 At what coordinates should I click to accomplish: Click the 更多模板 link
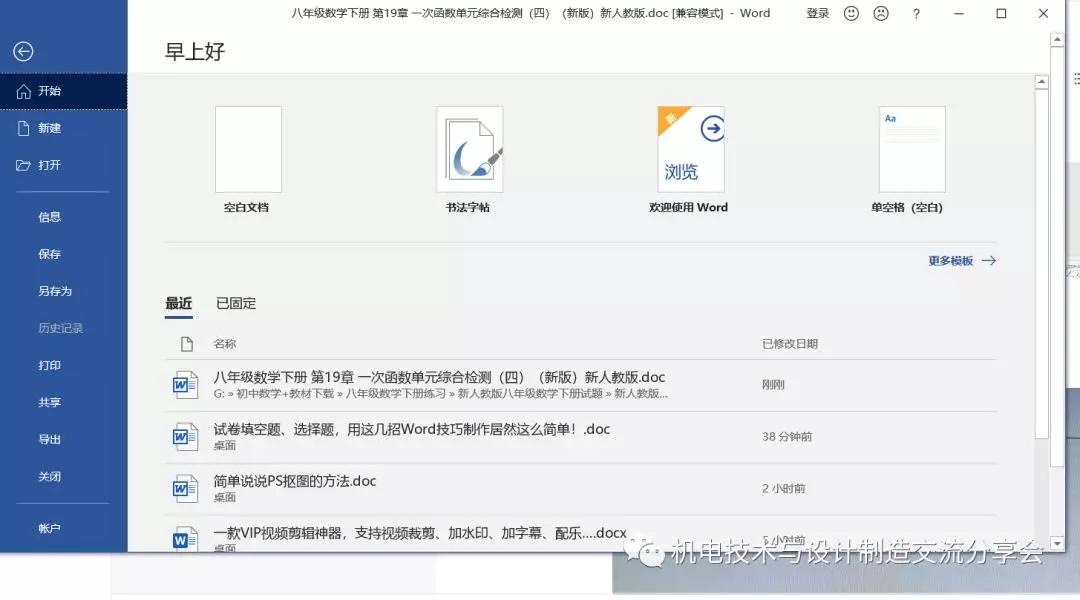pyautogui.click(x=951, y=260)
